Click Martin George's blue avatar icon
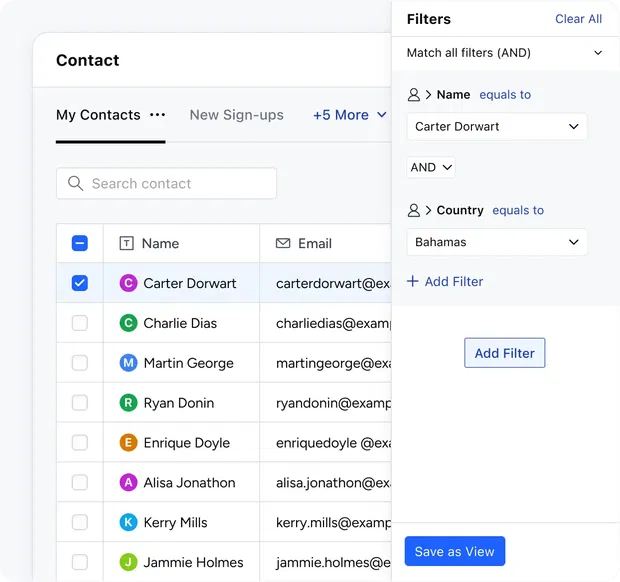 (129, 363)
